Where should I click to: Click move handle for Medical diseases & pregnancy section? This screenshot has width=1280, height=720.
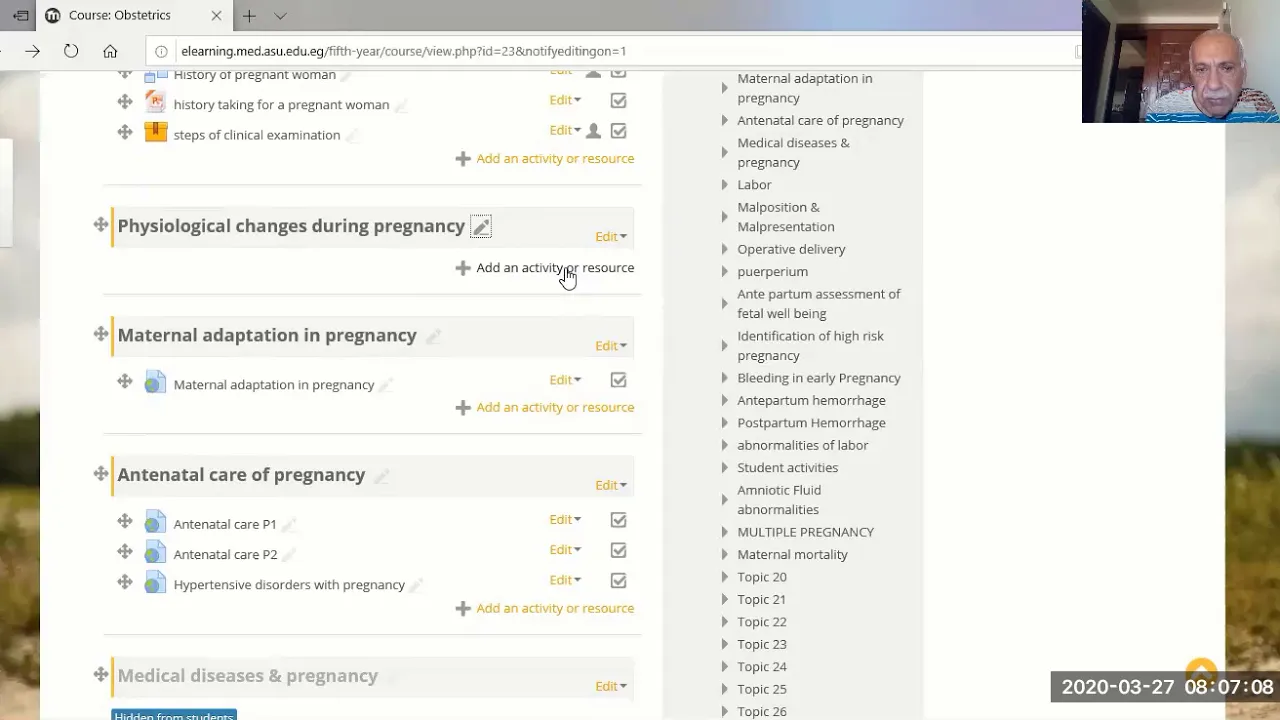[101, 674]
